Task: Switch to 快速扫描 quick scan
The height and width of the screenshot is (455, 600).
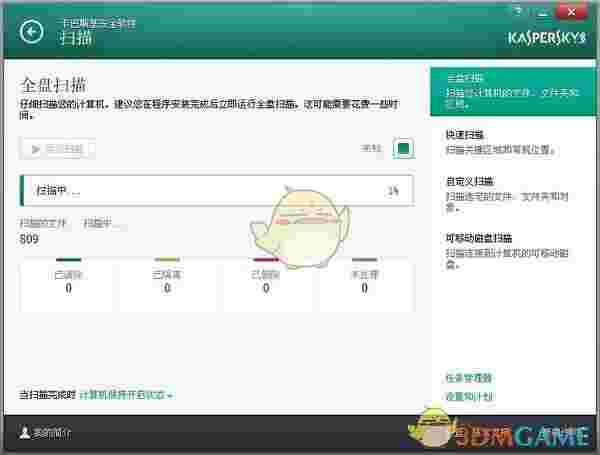Action: pyautogui.click(x=465, y=134)
